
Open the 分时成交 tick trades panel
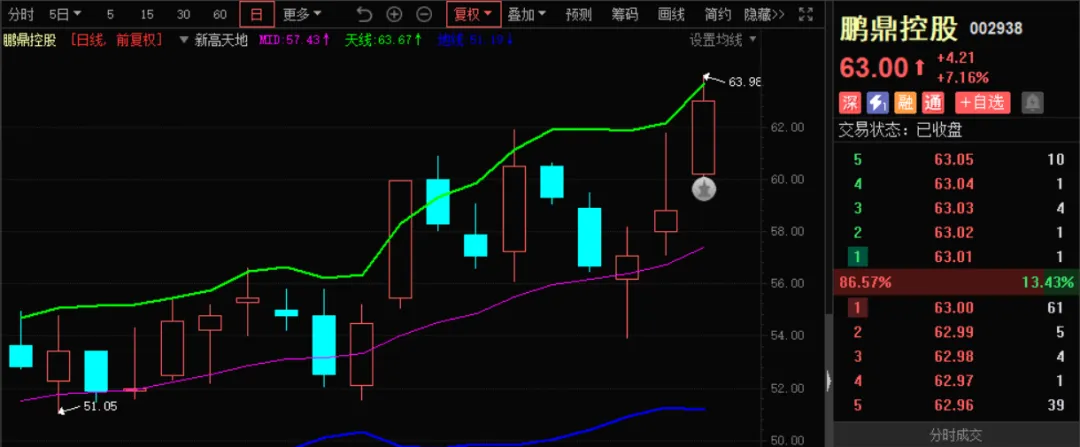[x=956, y=435]
